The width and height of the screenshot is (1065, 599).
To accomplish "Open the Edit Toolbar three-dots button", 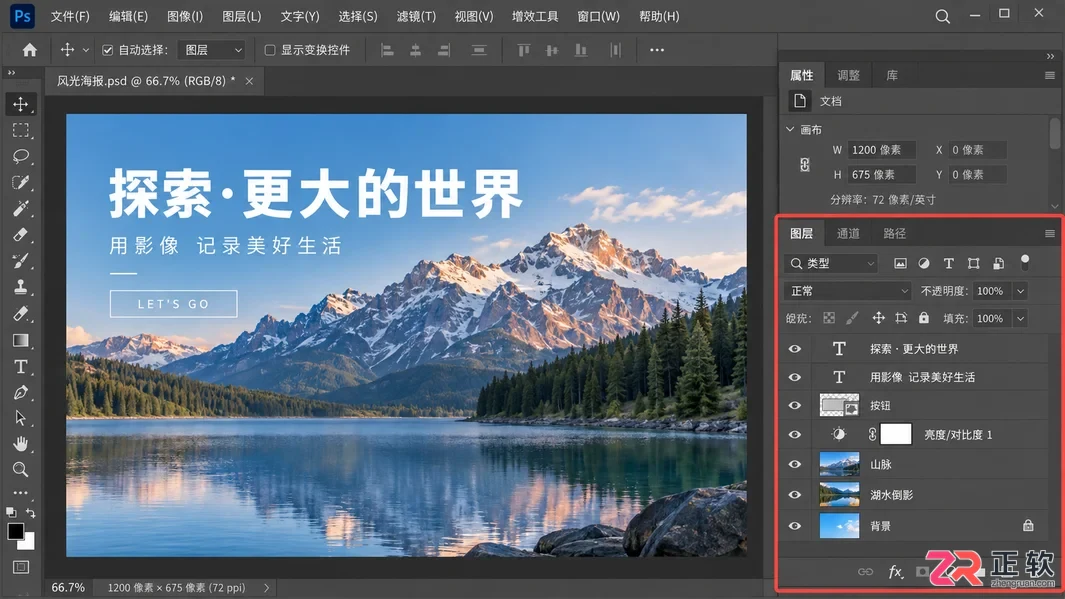I will coord(20,493).
